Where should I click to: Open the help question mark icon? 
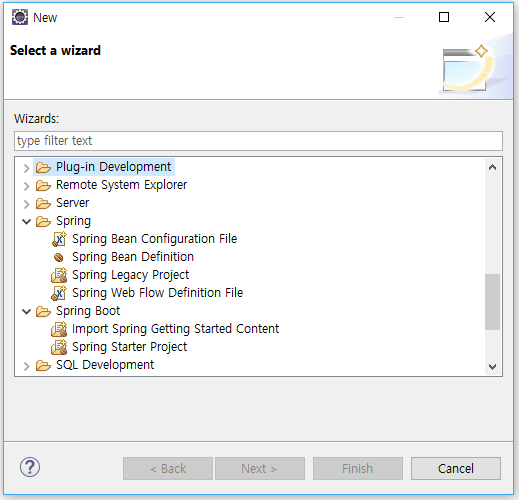(x=30, y=467)
